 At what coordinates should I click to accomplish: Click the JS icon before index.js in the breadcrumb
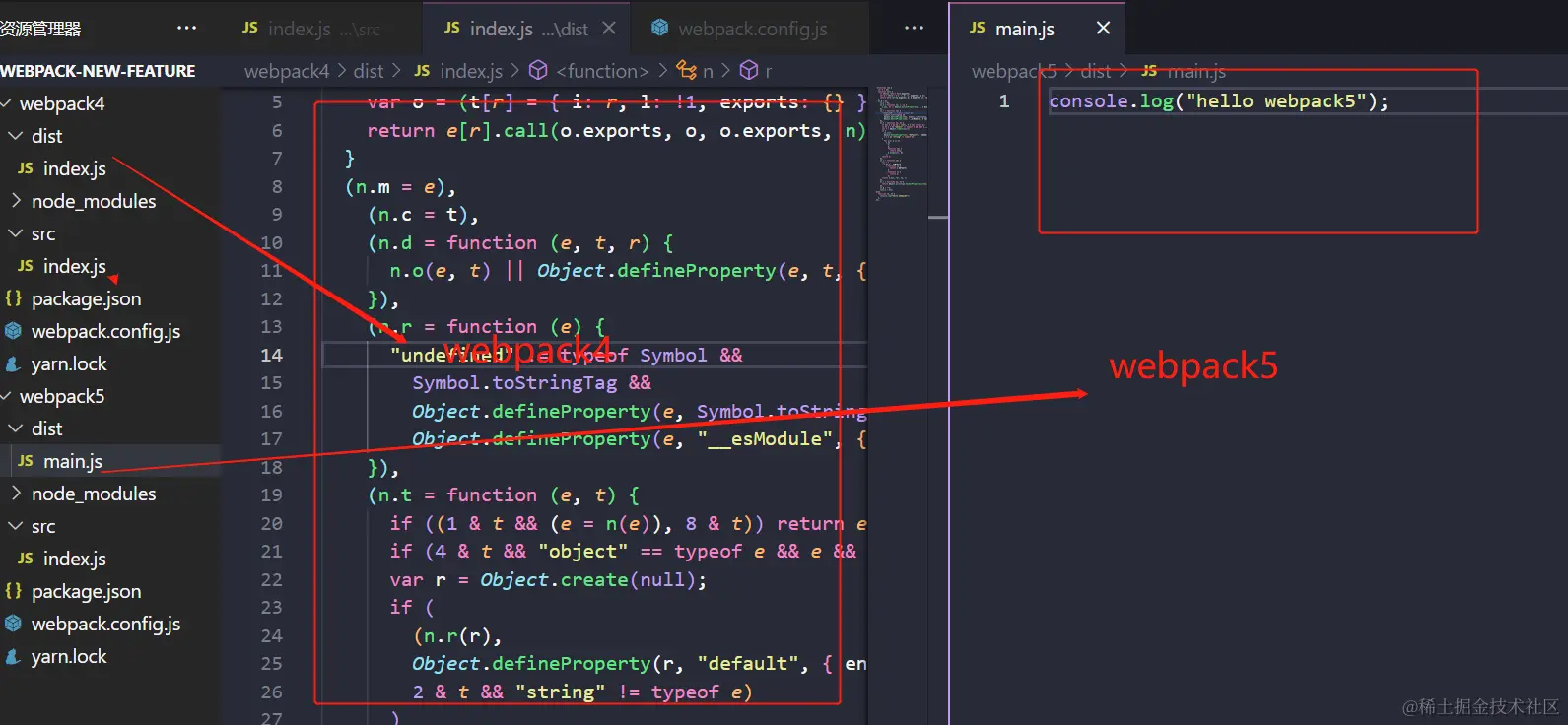coord(422,71)
